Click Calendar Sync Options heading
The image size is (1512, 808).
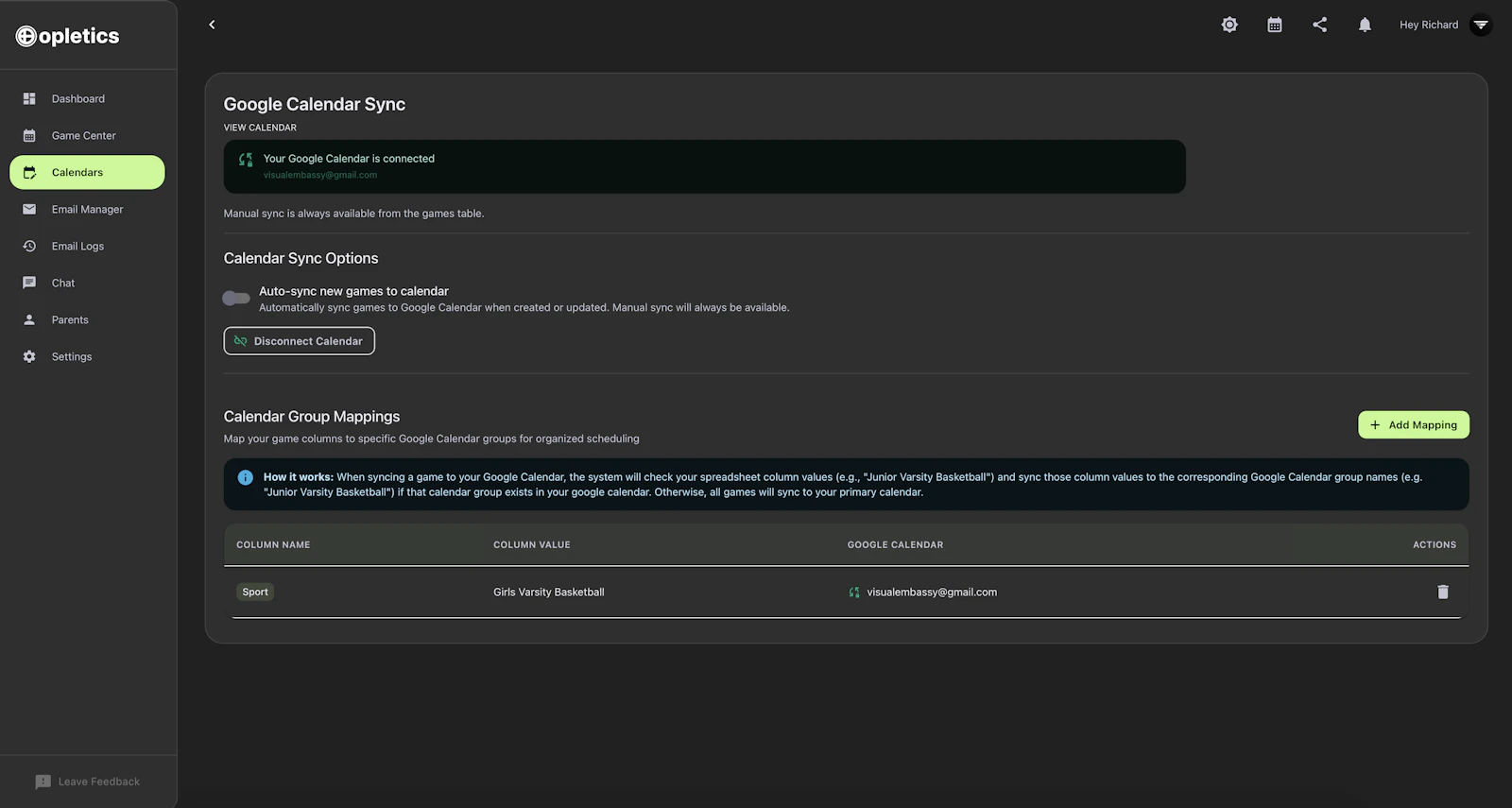(x=301, y=258)
